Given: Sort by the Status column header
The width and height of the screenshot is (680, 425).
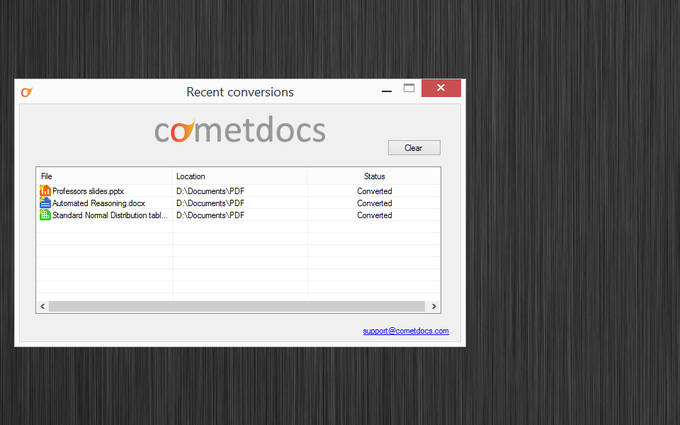Looking at the screenshot, I should click(374, 177).
